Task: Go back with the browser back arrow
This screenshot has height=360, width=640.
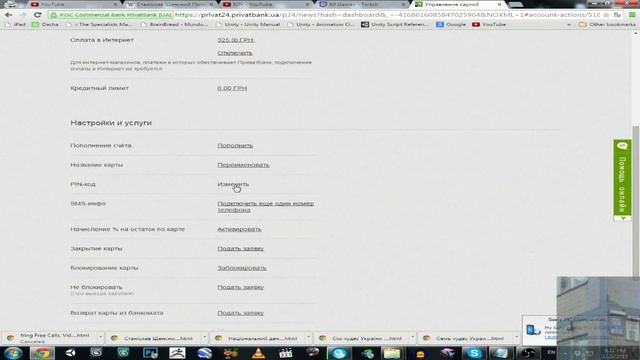Action: coord(9,15)
